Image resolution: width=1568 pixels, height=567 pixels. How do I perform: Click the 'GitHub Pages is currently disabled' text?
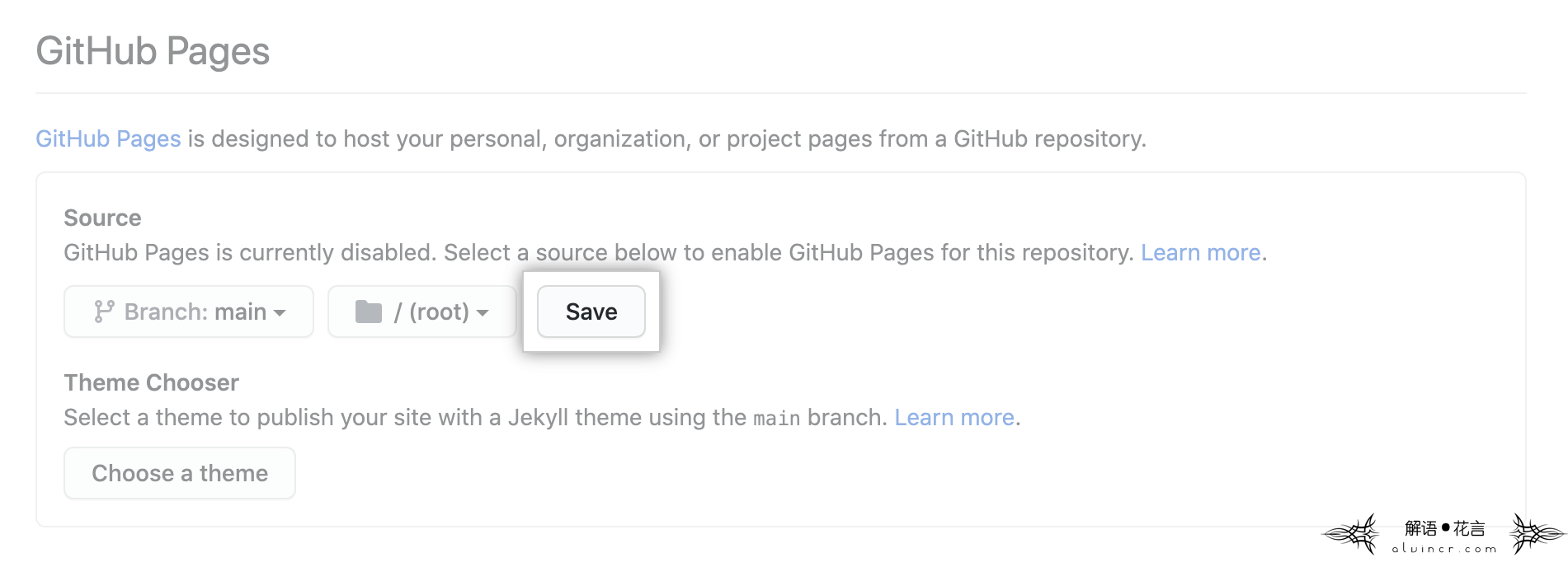pyautogui.click(x=249, y=252)
